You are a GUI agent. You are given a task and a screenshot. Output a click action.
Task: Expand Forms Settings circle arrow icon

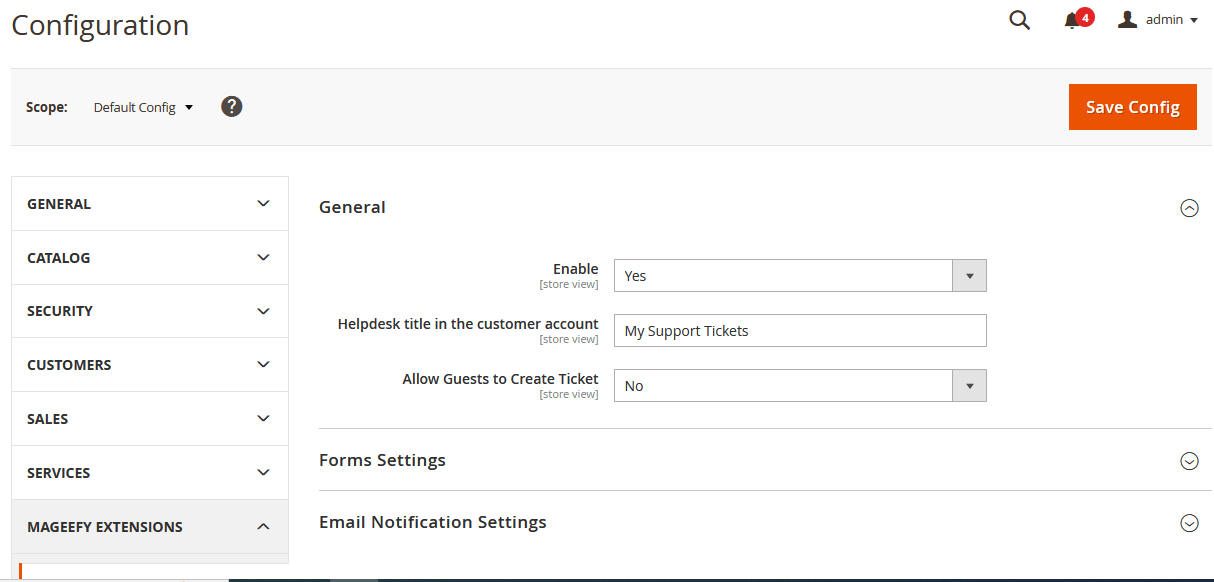click(x=1189, y=461)
